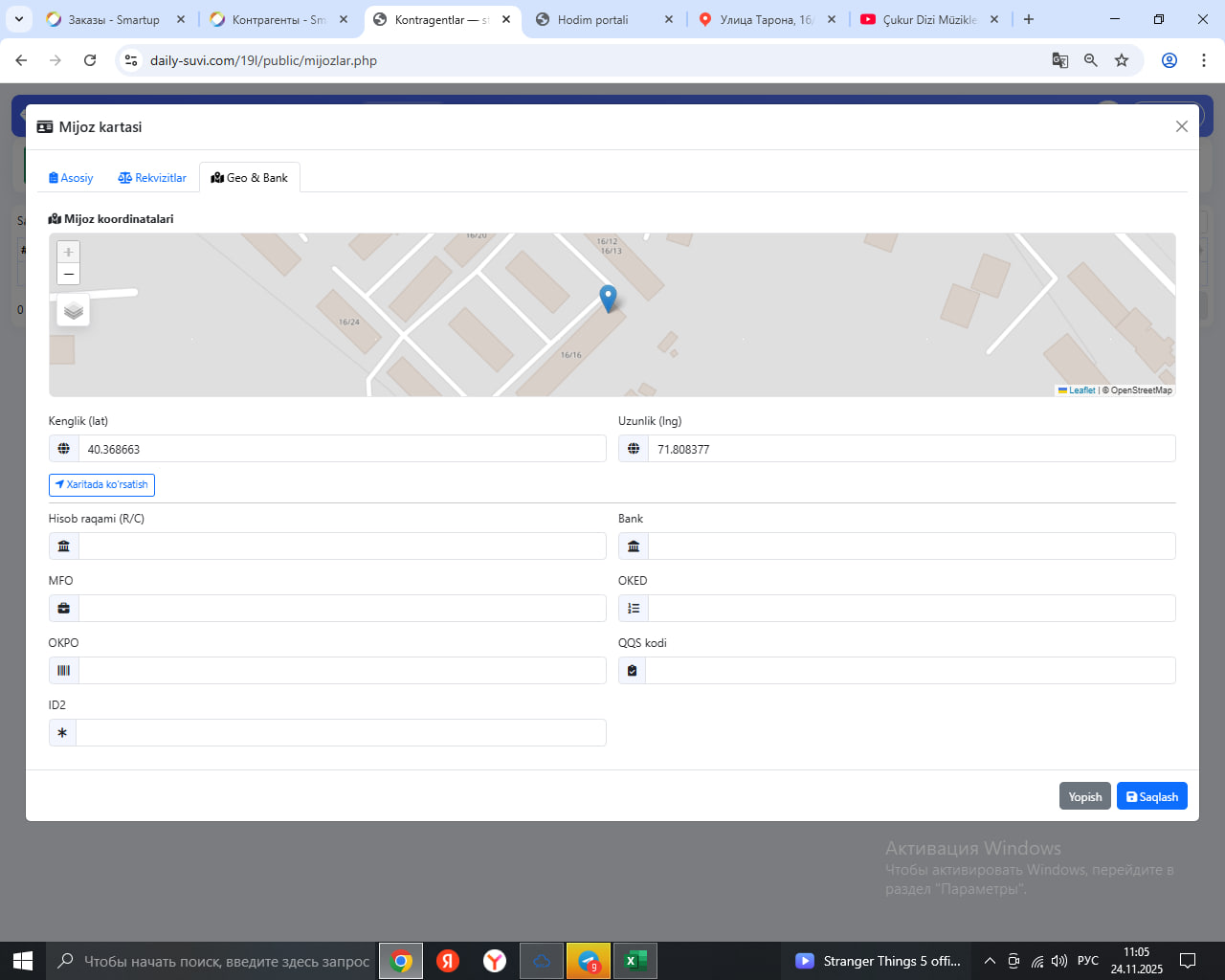
Task: Select the Geo & Bank tab
Action: pos(250,178)
